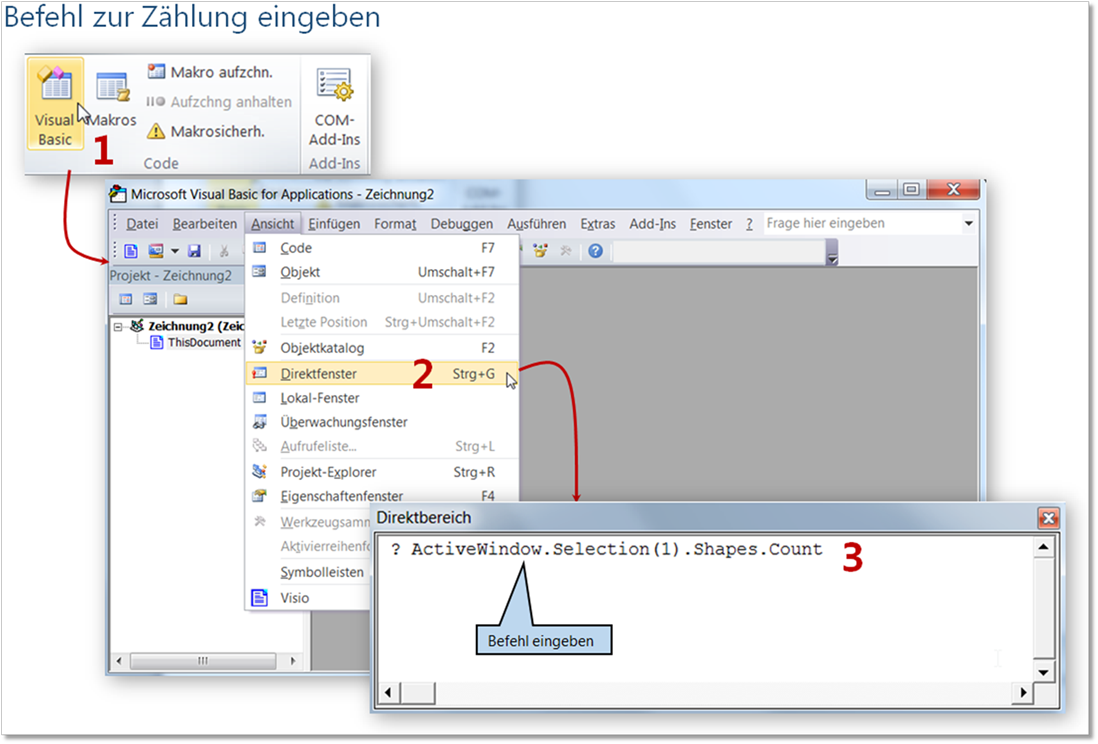The image size is (1098, 744).
Task: Minimize the Visual Basic for Applications window
Action: [x=882, y=191]
